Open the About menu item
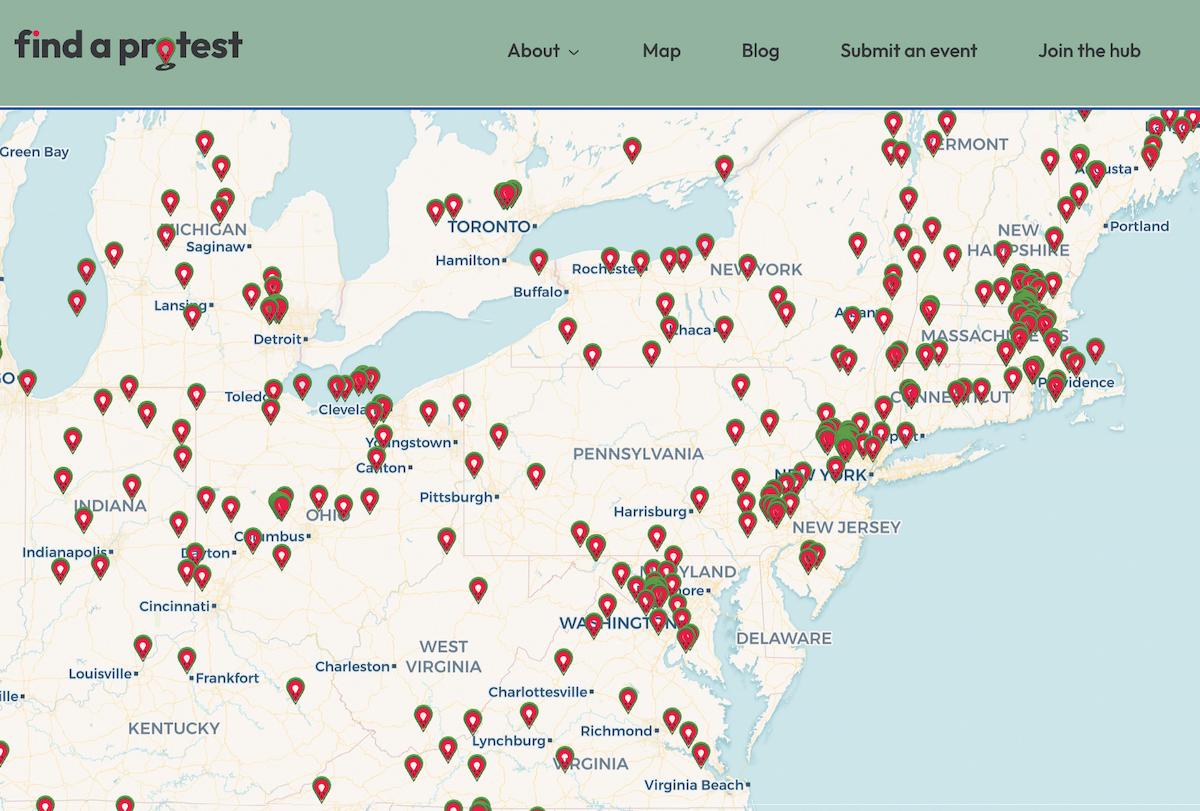The height and width of the screenshot is (811, 1200). [533, 50]
